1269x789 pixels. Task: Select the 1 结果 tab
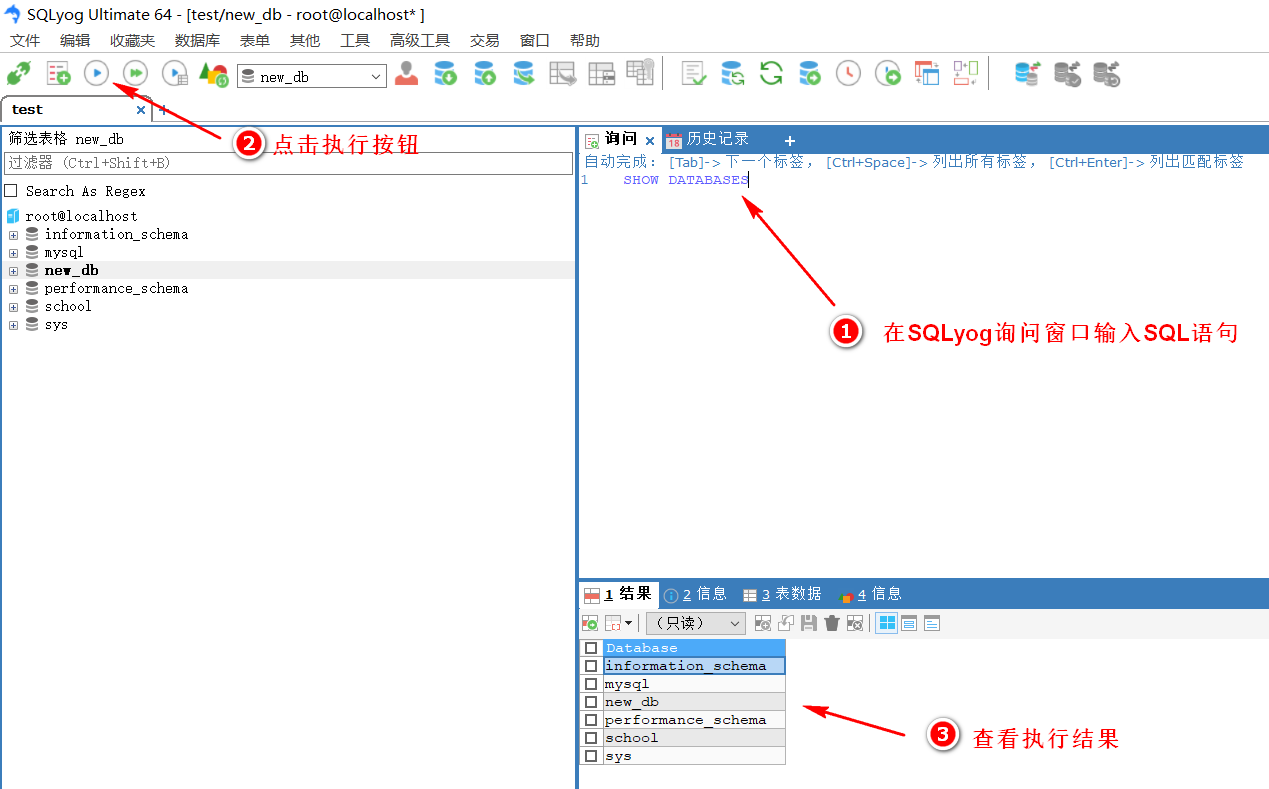tap(617, 594)
